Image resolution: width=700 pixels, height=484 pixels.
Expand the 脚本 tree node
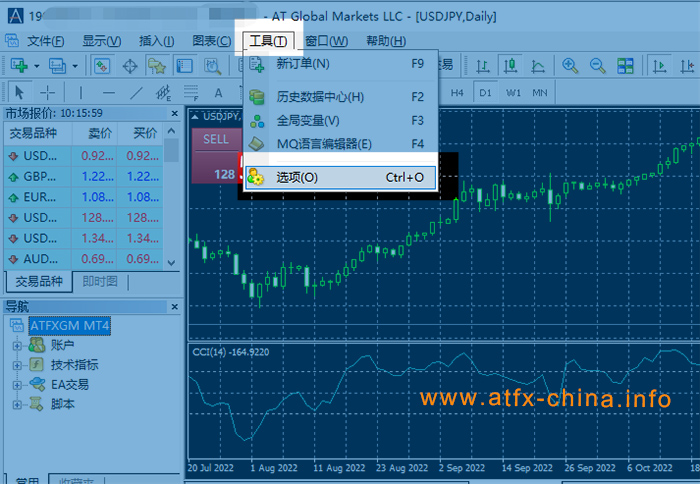point(17,405)
